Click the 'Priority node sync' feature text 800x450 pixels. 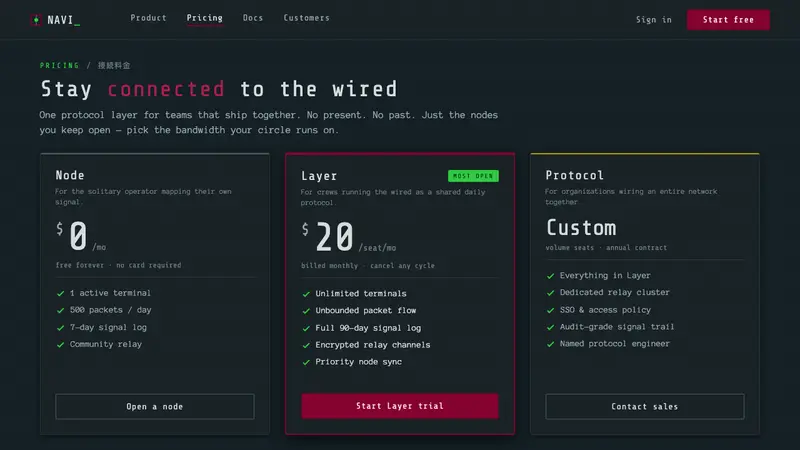[x=358, y=362]
